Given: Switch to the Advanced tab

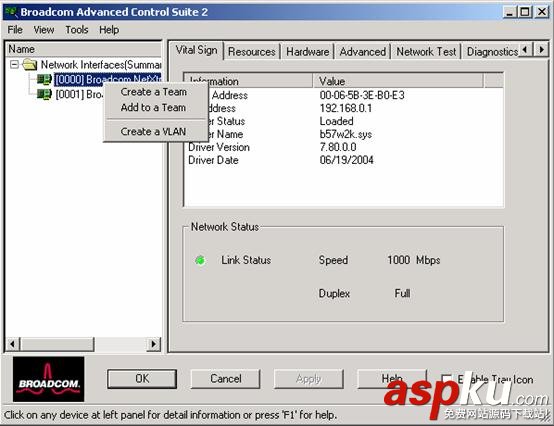Looking at the screenshot, I should click(x=363, y=52).
